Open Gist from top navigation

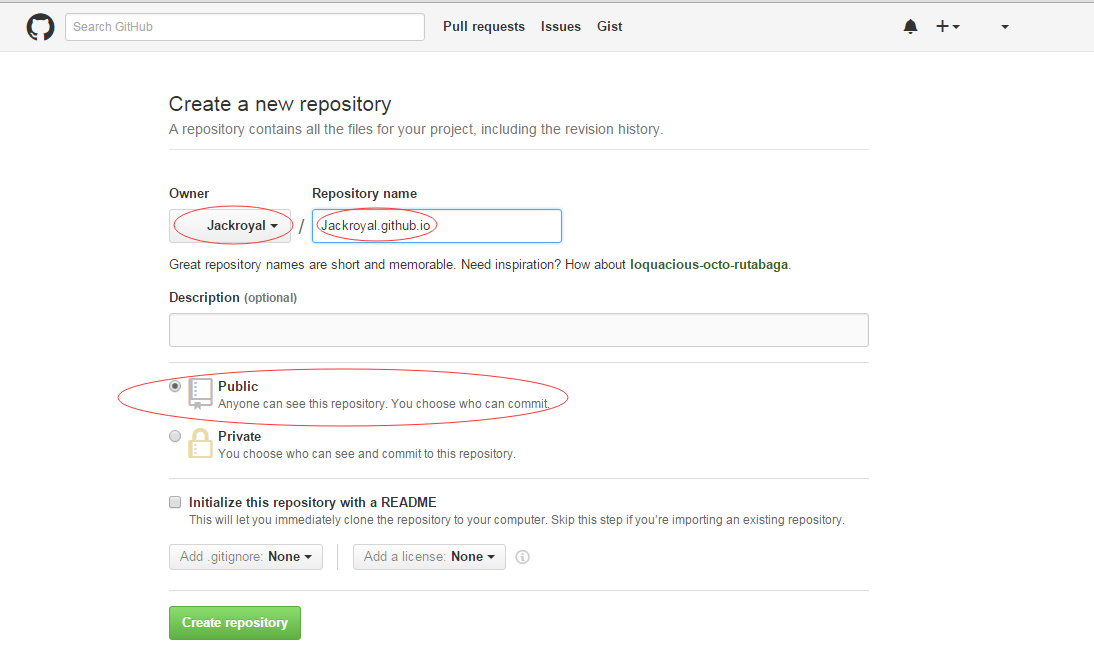pyautogui.click(x=609, y=27)
